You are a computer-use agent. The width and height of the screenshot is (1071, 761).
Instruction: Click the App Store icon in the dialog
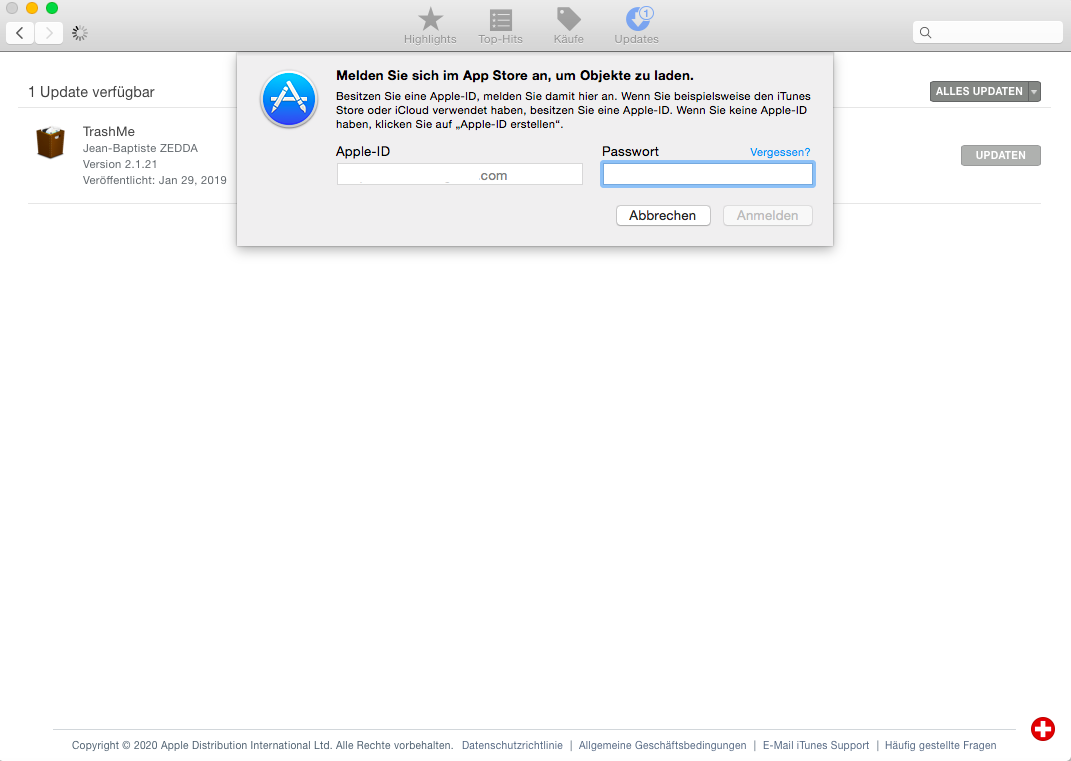289,100
